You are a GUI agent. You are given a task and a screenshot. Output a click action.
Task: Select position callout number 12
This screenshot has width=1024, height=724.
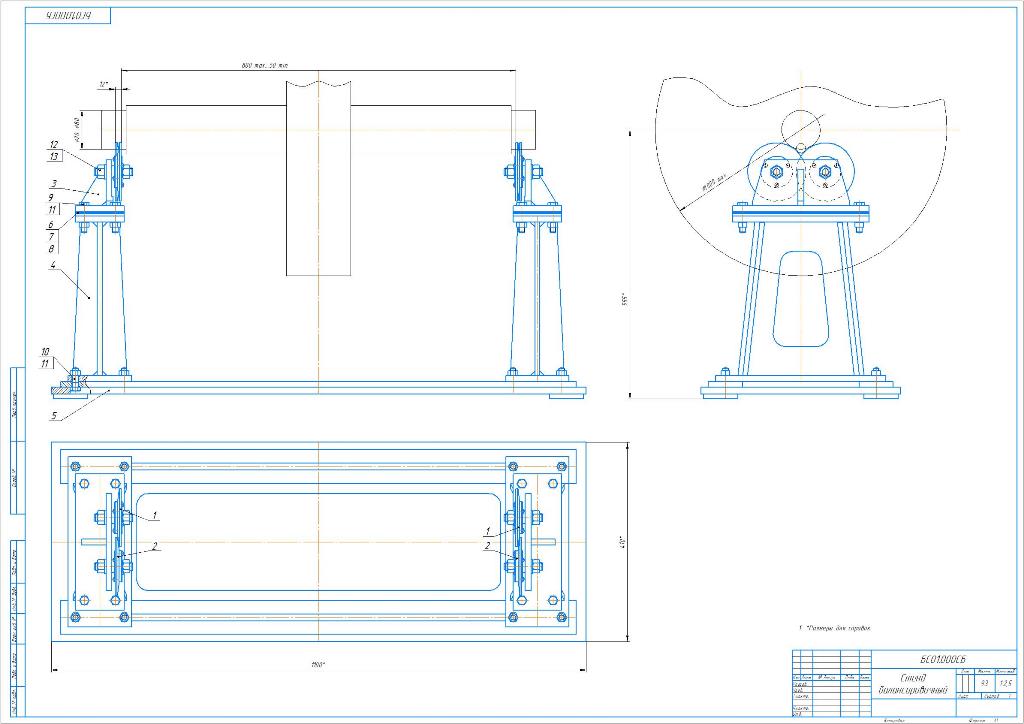click(54, 144)
